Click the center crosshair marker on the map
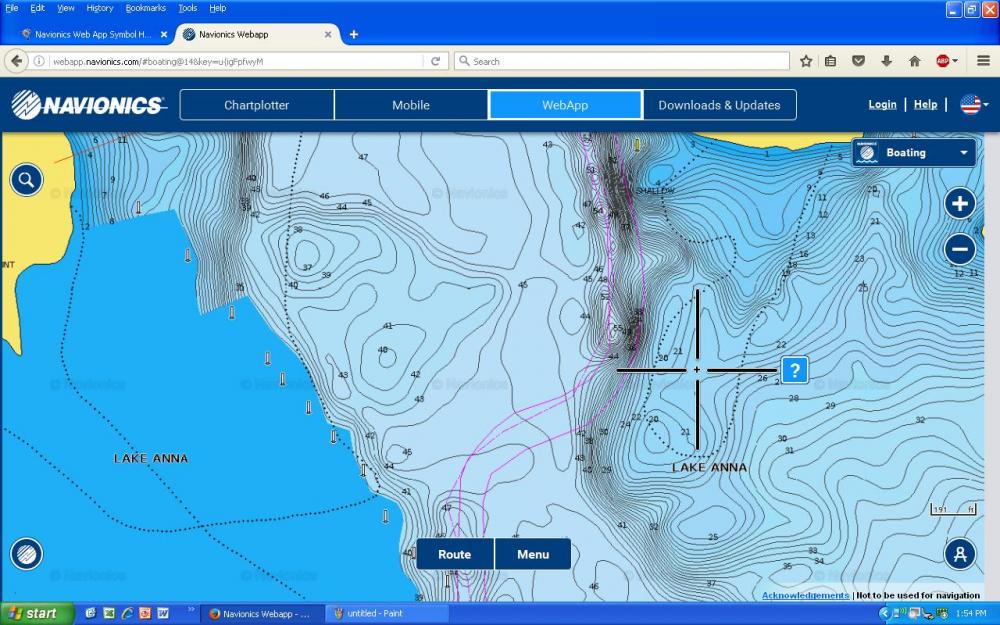The height and width of the screenshot is (625, 1000). [x=696, y=370]
